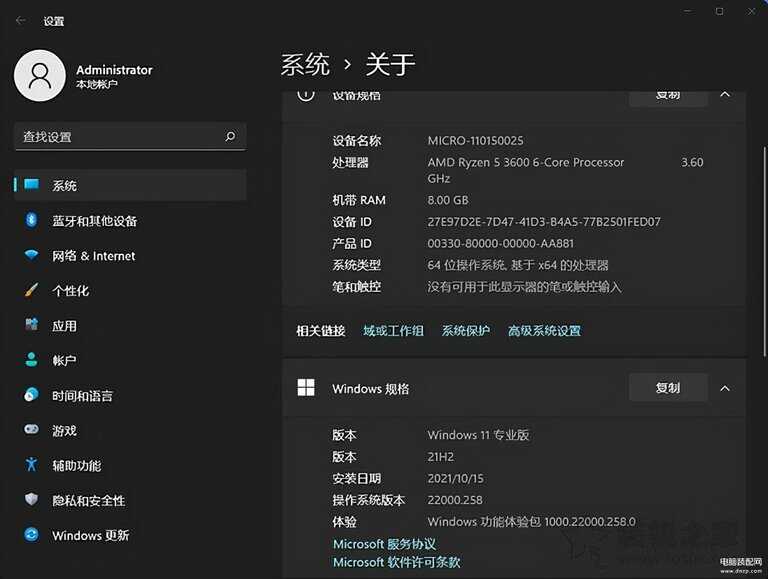Screen dimensions: 768x579
Task: Collapse the Windows 规格 section chevron
Action: (x=725, y=388)
